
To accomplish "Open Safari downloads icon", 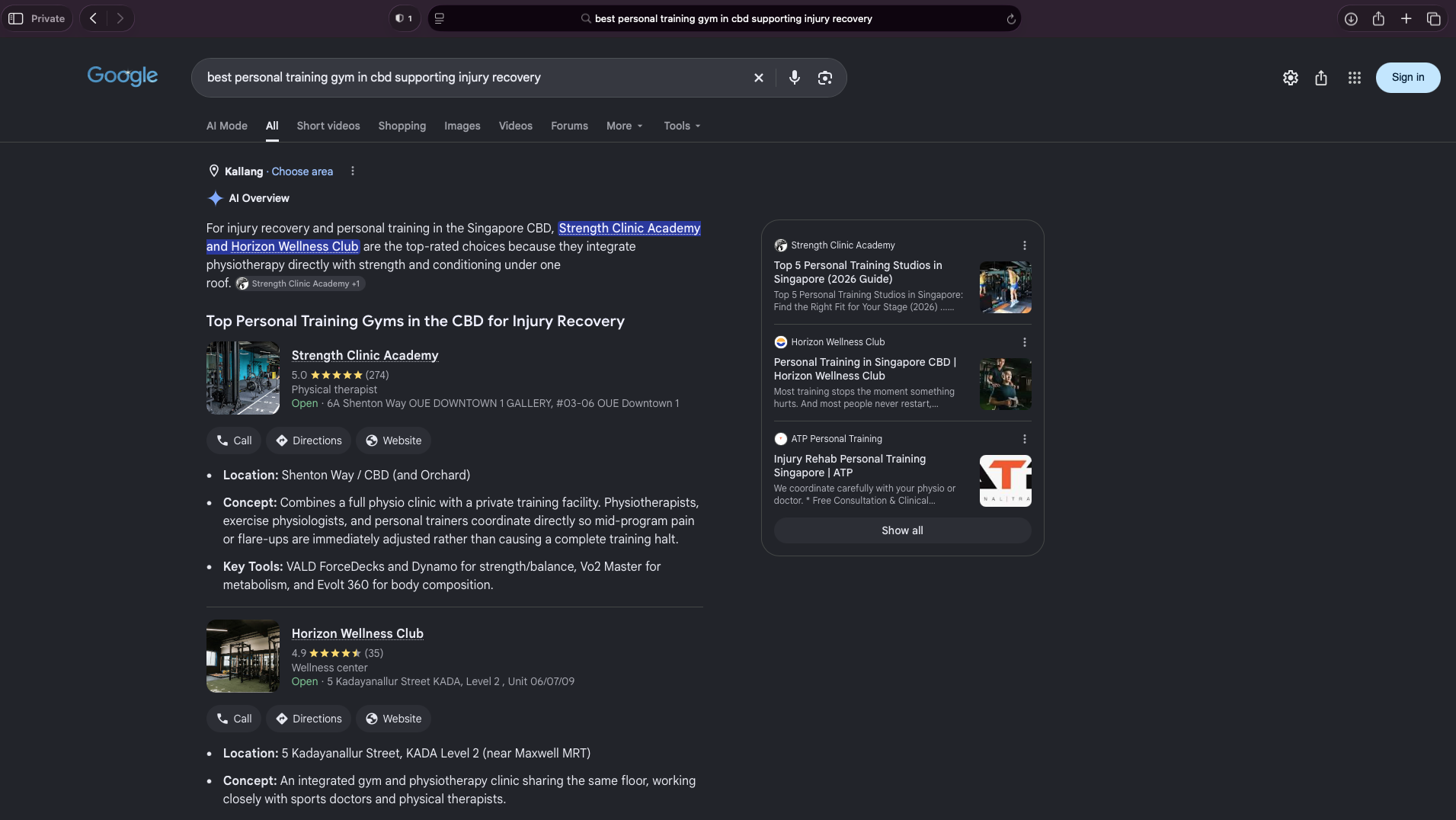I will coord(1351,19).
